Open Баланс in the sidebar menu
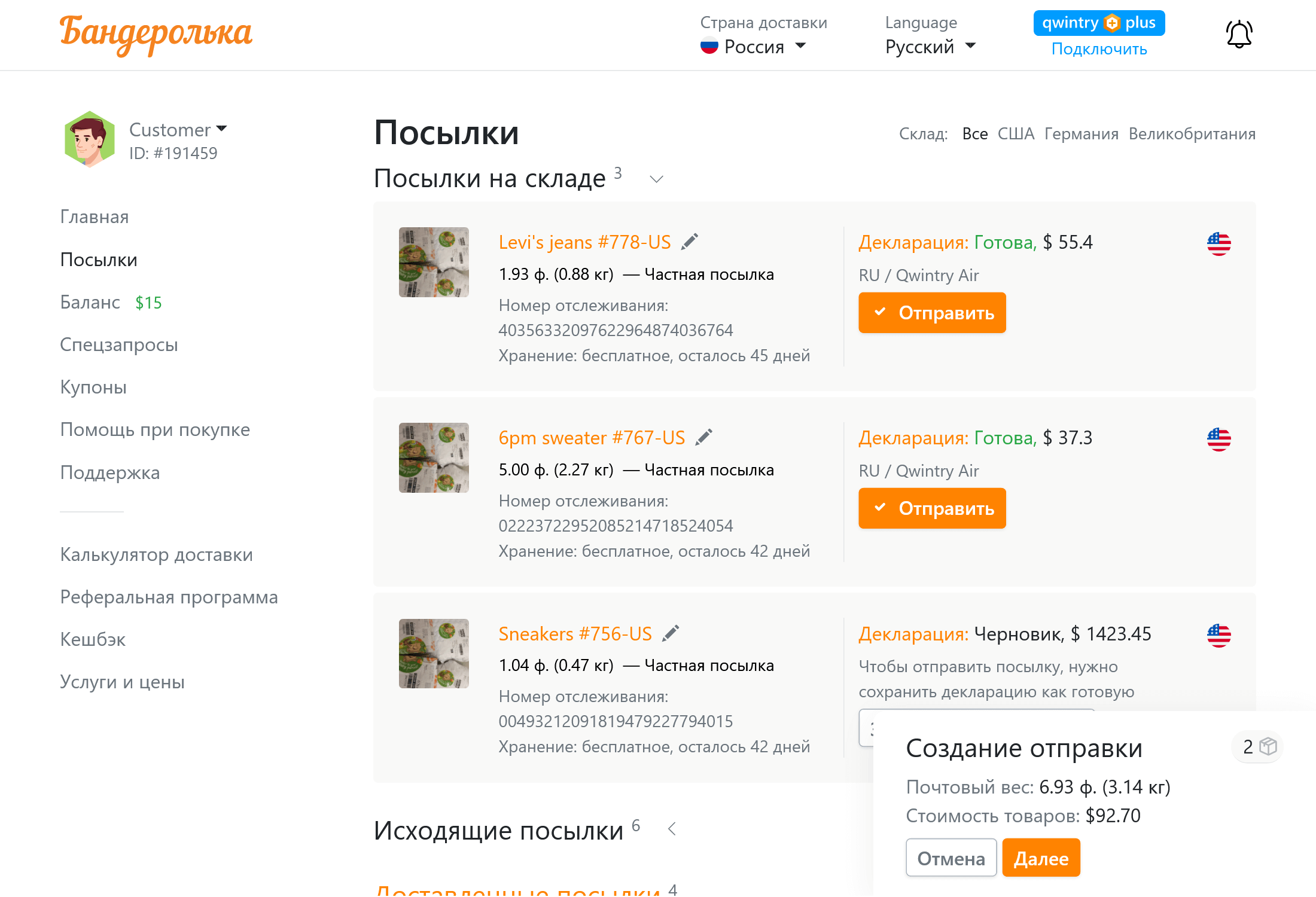 click(90, 303)
